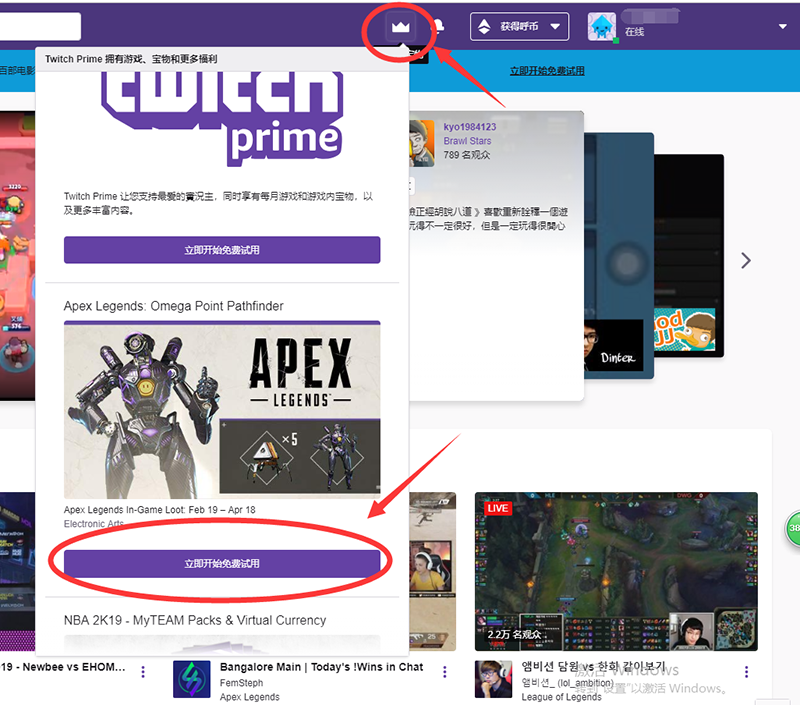
Task: Open the Get Bits (获得呼币) dropdown
Action: (x=519, y=27)
